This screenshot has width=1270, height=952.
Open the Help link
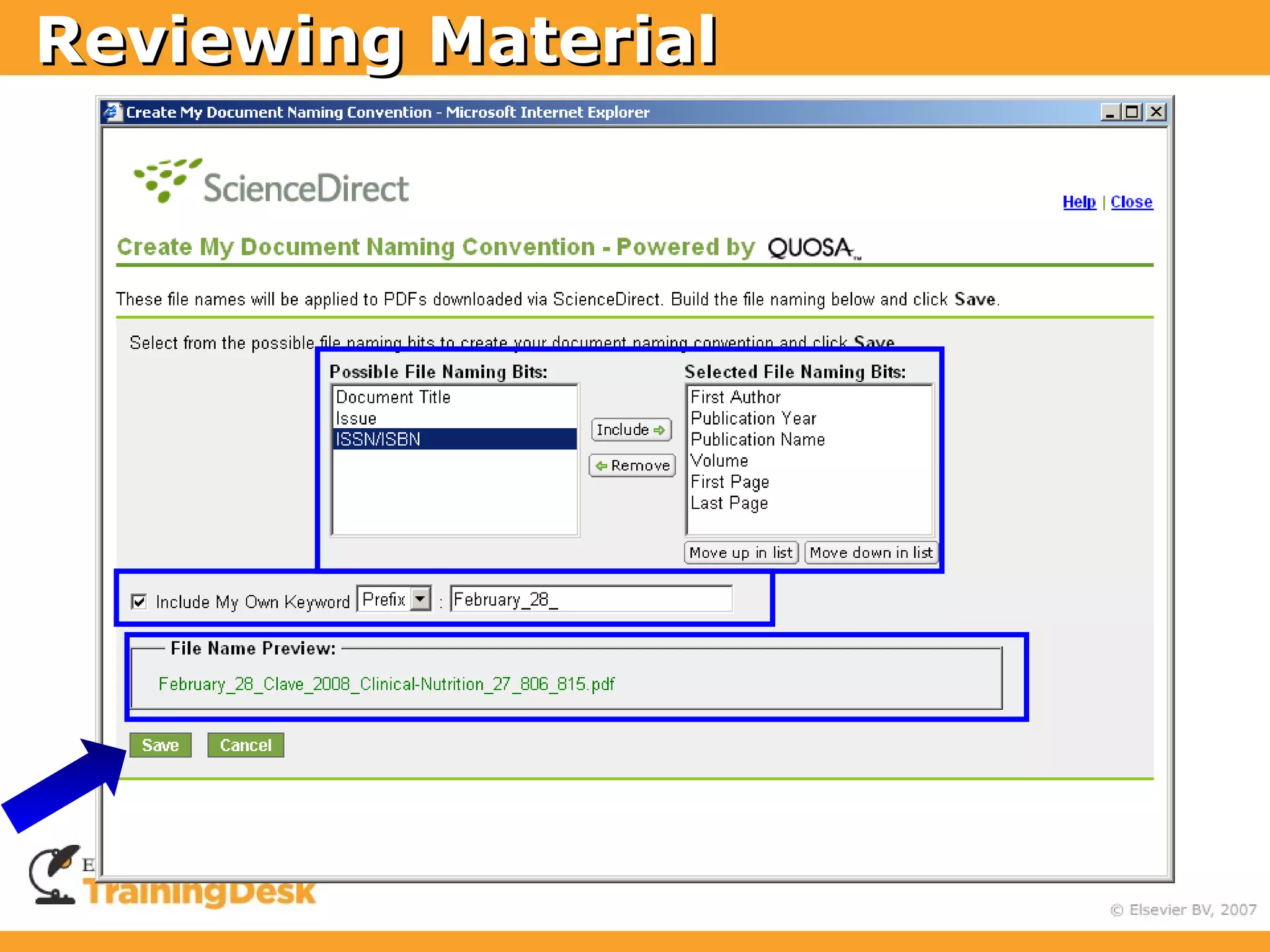(x=1078, y=202)
